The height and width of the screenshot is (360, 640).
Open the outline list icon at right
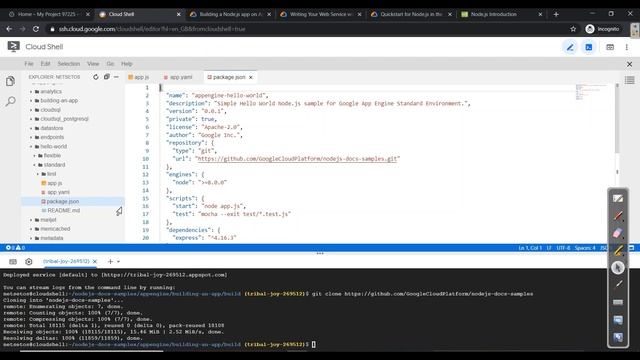point(629,80)
